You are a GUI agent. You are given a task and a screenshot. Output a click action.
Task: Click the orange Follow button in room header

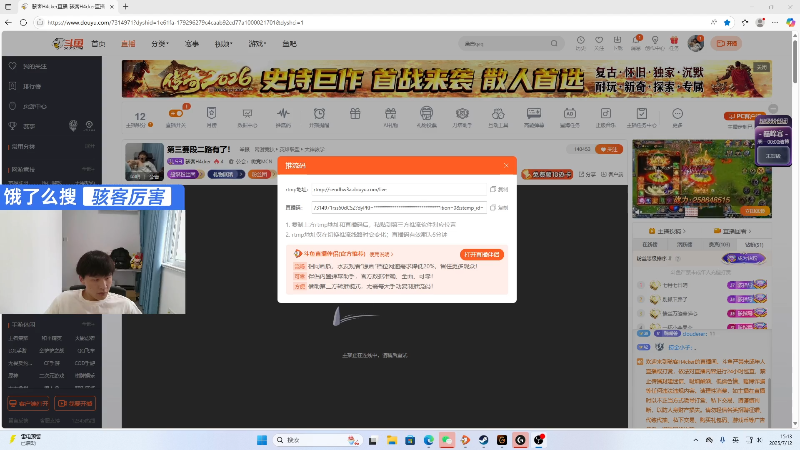(609, 149)
